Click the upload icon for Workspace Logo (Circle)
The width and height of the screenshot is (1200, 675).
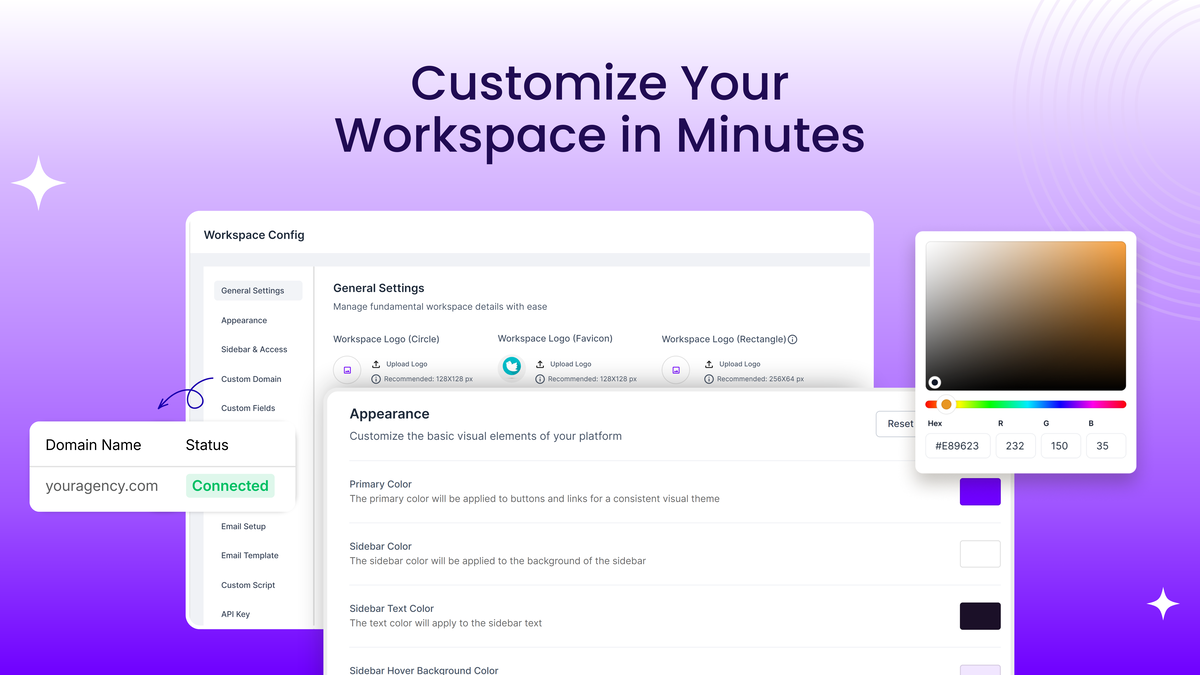(376, 363)
